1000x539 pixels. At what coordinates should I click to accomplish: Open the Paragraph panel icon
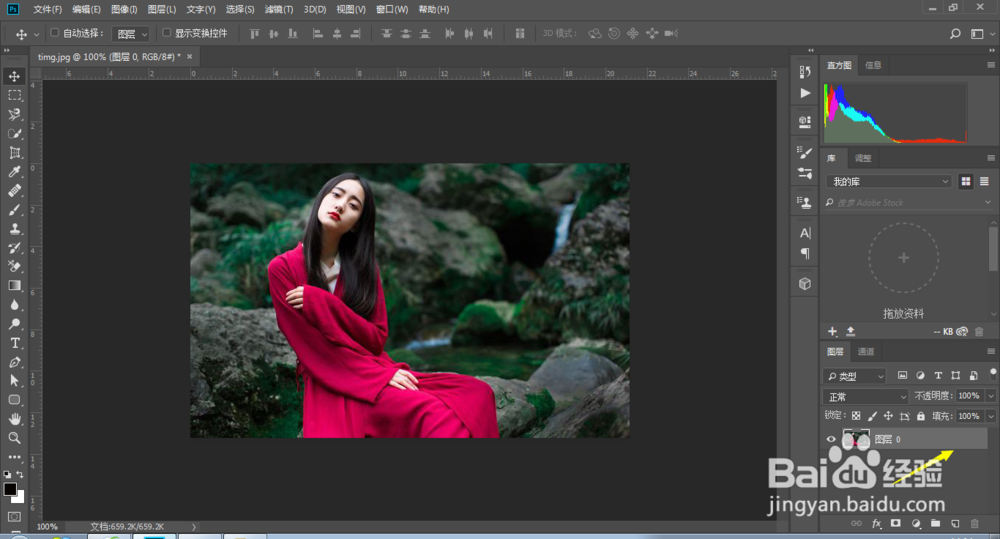[x=805, y=253]
